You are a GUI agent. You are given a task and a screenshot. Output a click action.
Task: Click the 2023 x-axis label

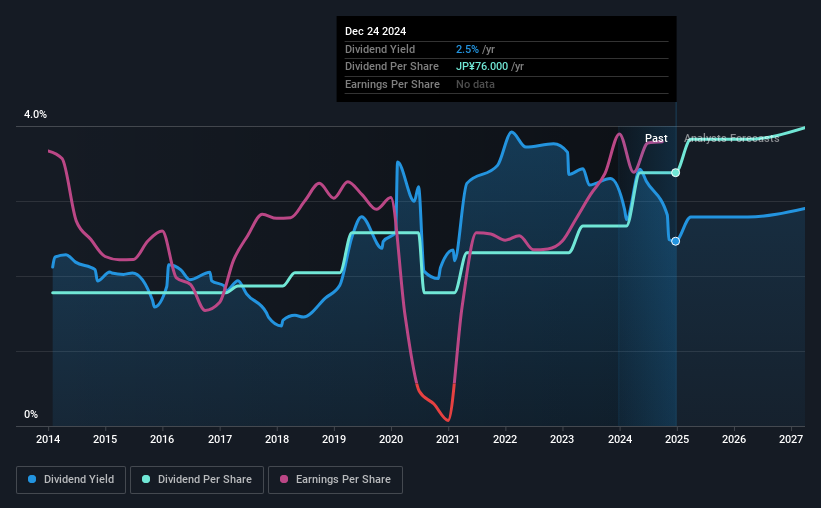pos(562,439)
